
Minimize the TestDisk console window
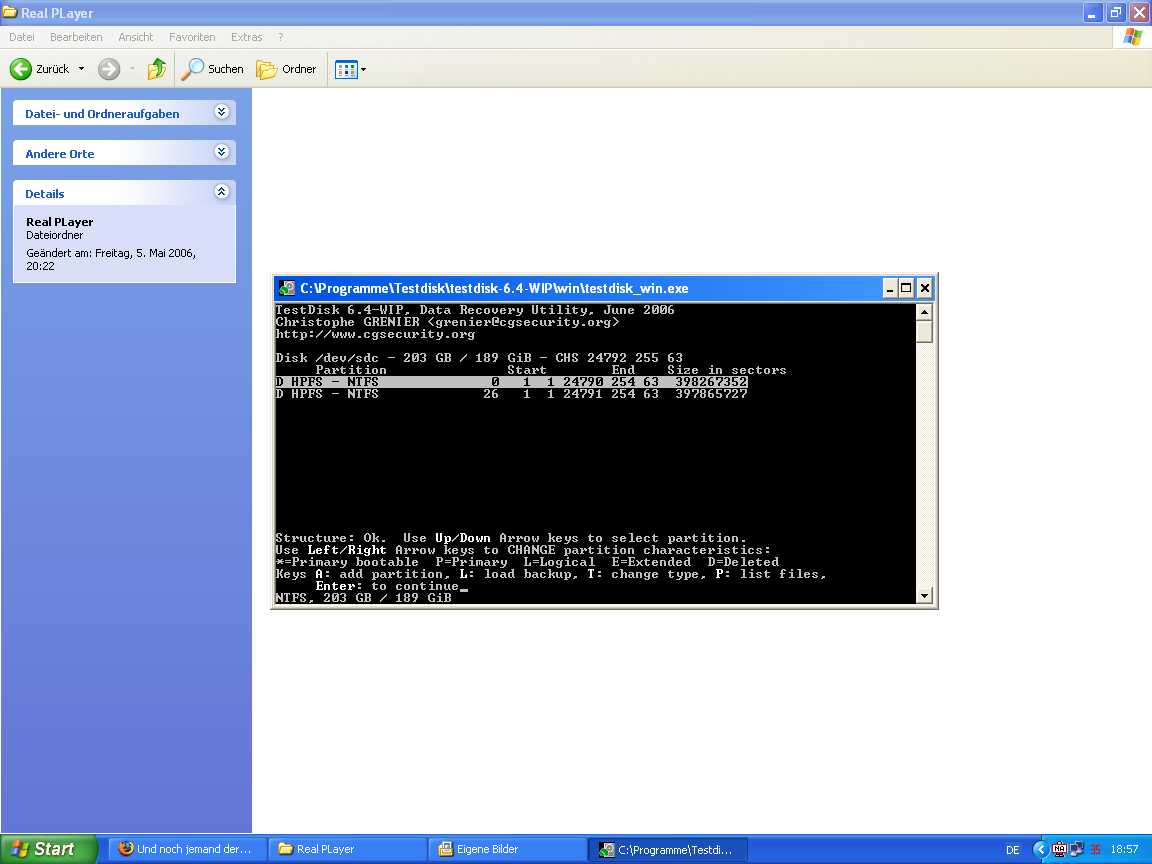point(890,288)
